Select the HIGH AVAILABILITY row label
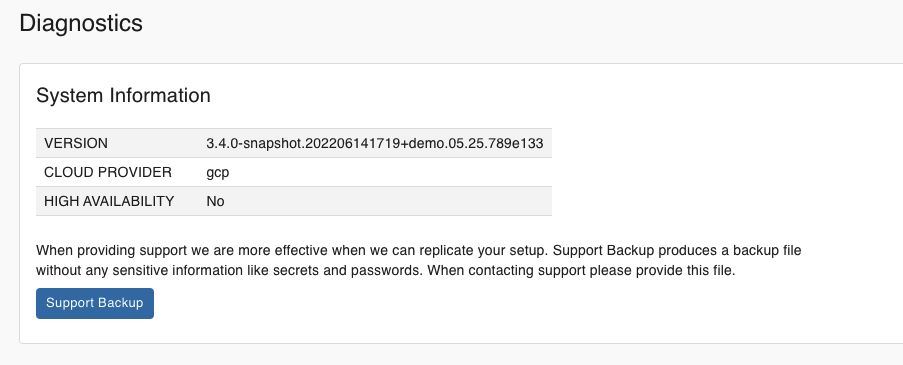The image size is (903, 365). [109, 201]
